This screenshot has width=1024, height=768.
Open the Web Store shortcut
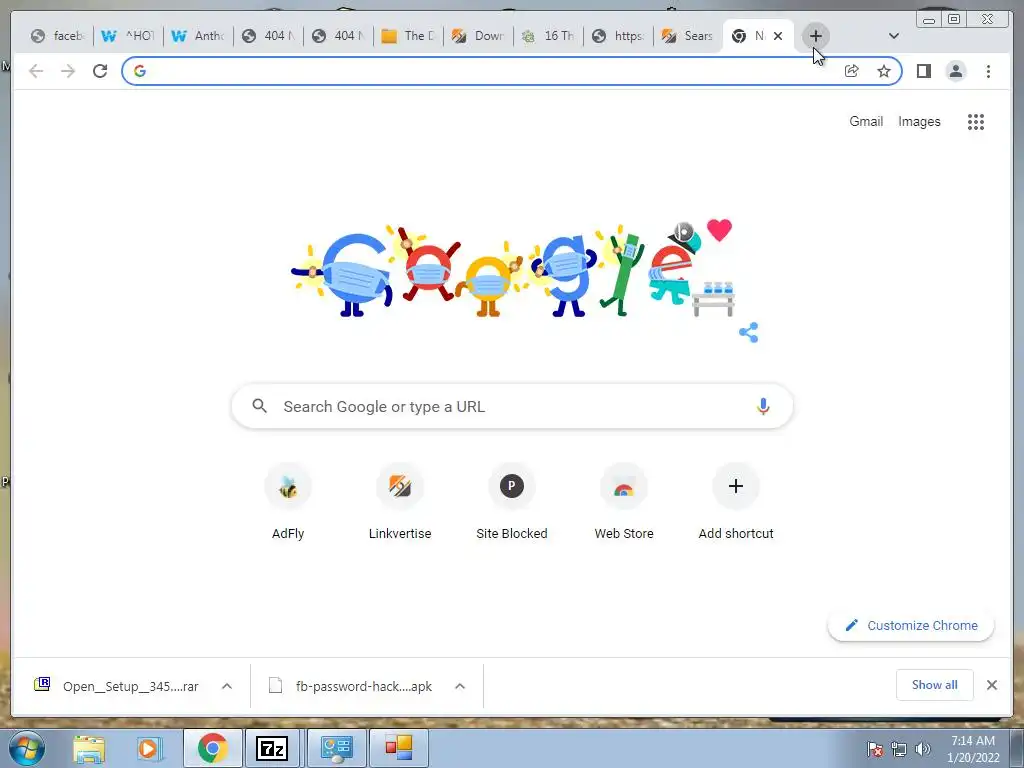pyautogui.click(x=624, y=501)
